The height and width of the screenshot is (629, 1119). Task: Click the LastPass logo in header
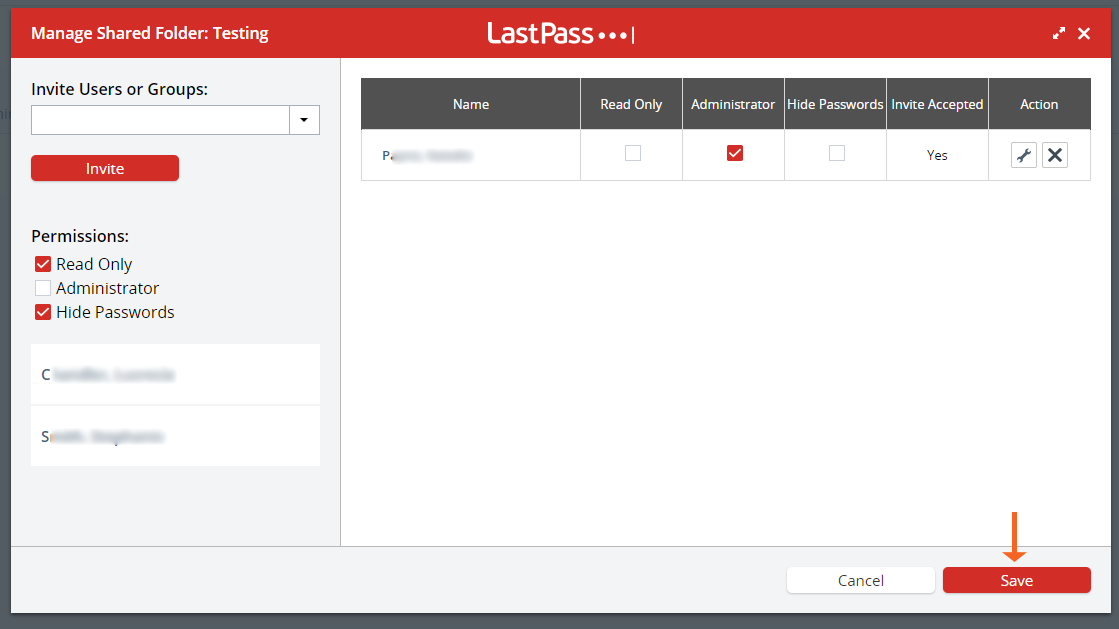tap(560, 33)
